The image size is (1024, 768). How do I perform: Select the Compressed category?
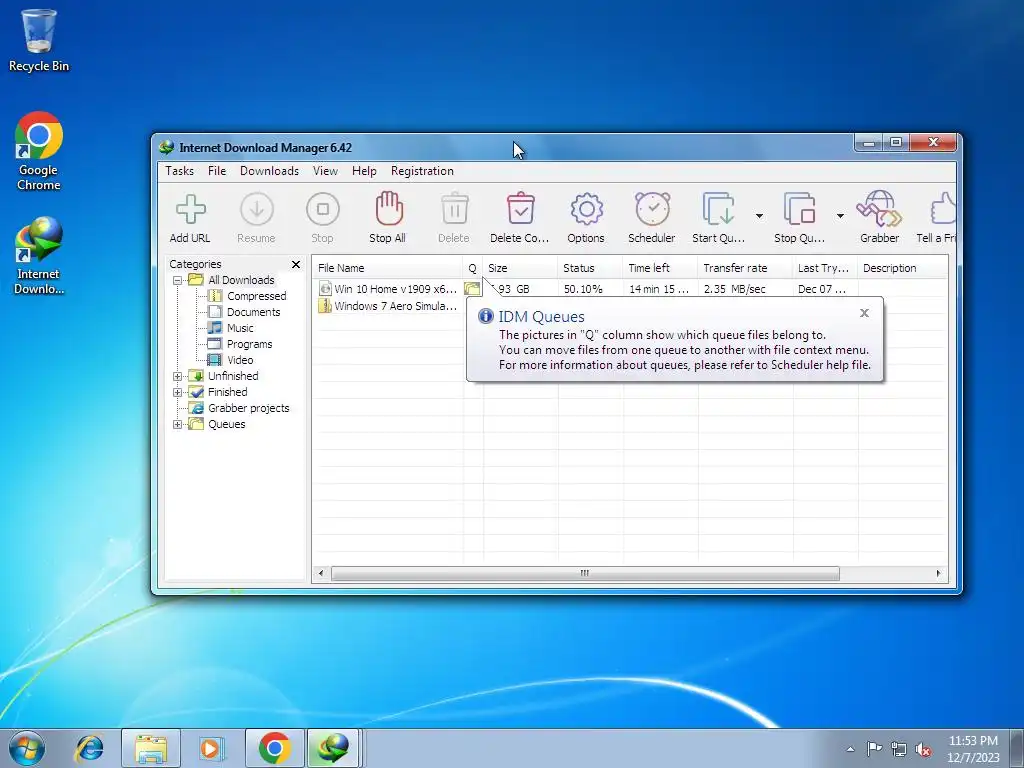[257, 296]
